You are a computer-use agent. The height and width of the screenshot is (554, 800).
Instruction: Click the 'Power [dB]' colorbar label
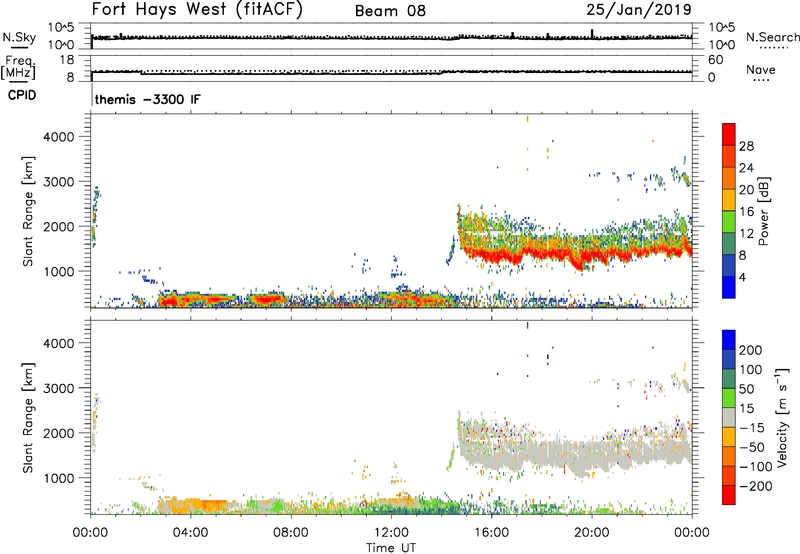click(763, 211)
